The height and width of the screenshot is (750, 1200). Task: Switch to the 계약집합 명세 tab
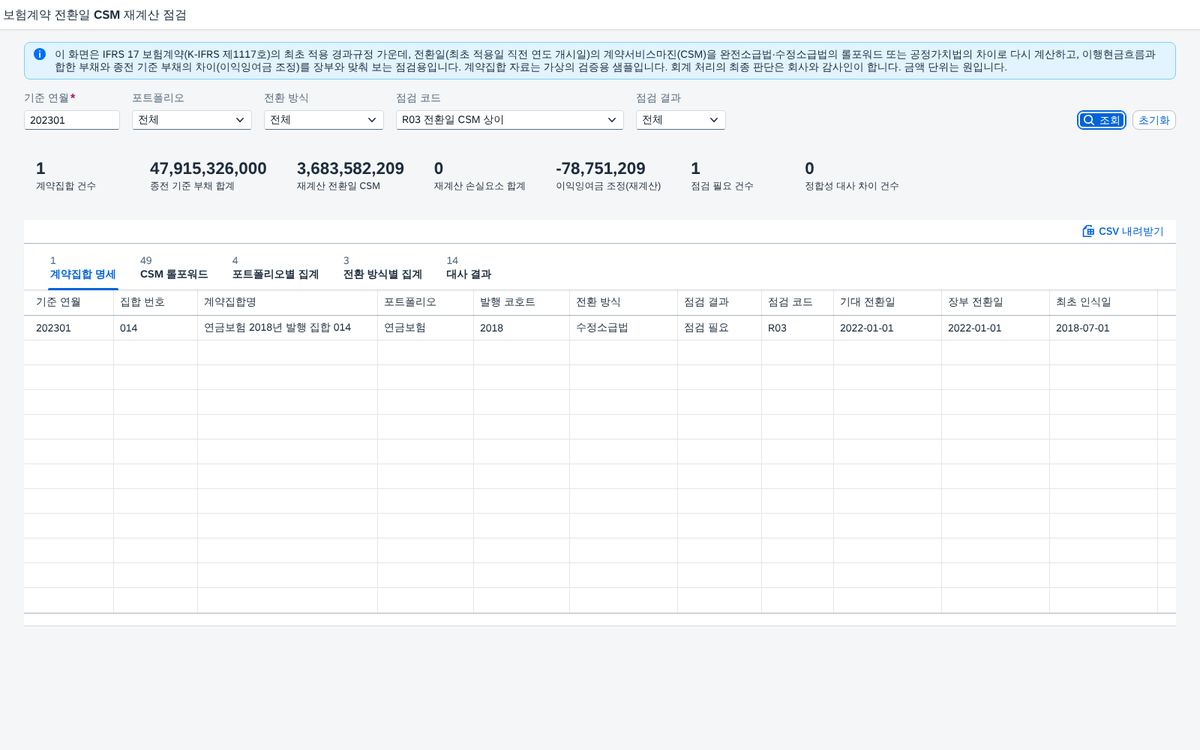[83, 268]
